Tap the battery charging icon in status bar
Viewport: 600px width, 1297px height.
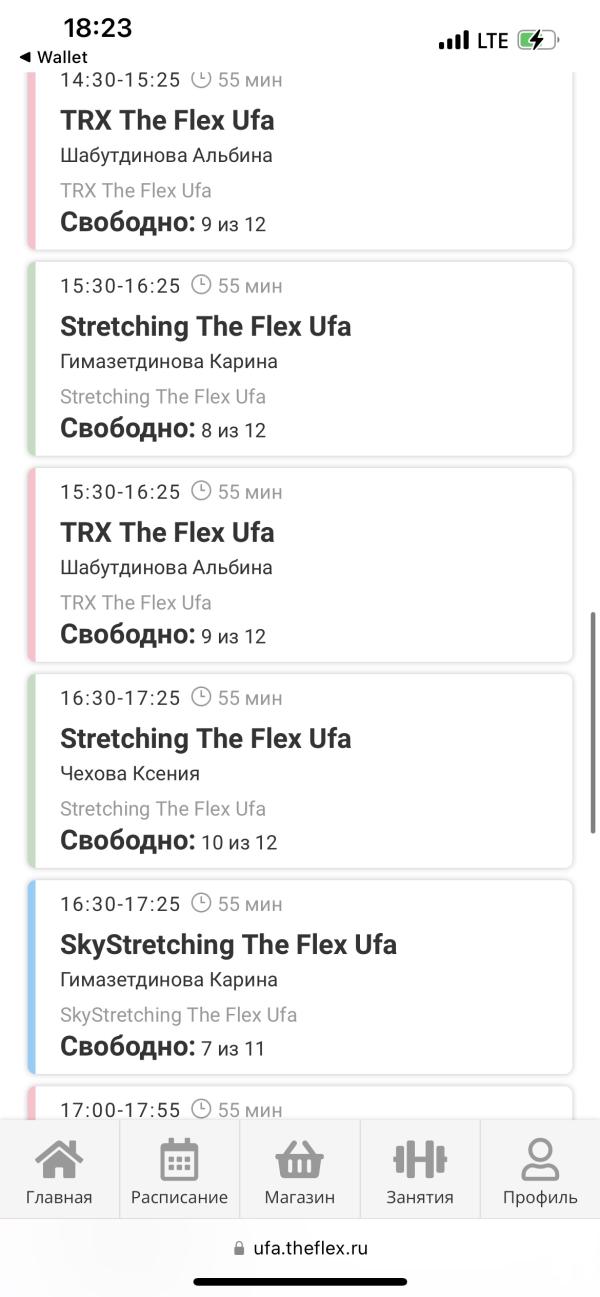pos(539,40)
